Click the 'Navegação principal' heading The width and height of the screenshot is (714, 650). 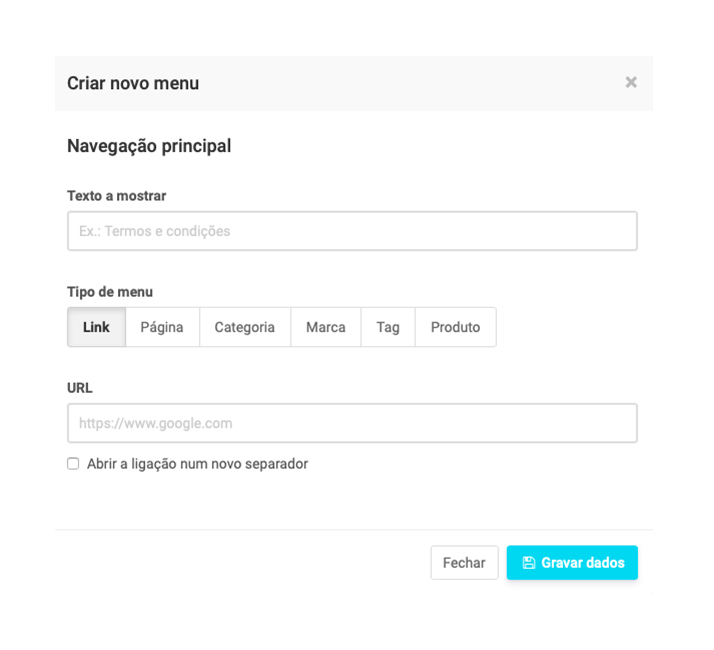click(149, 146)
